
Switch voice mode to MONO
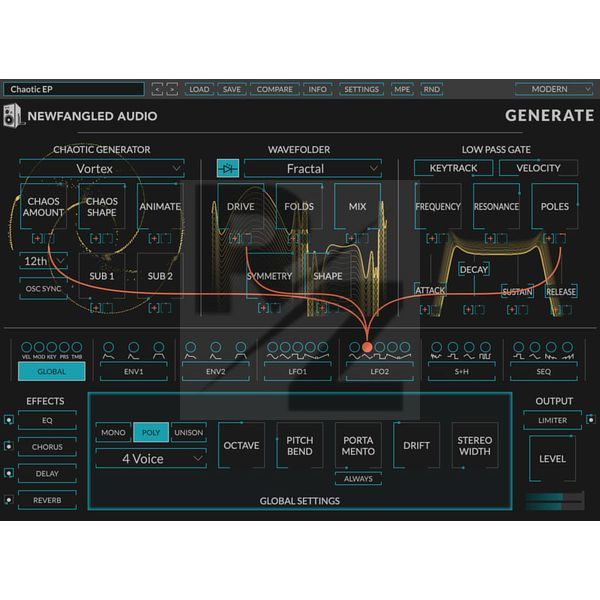pyautogui.click(x=113, y=432)
